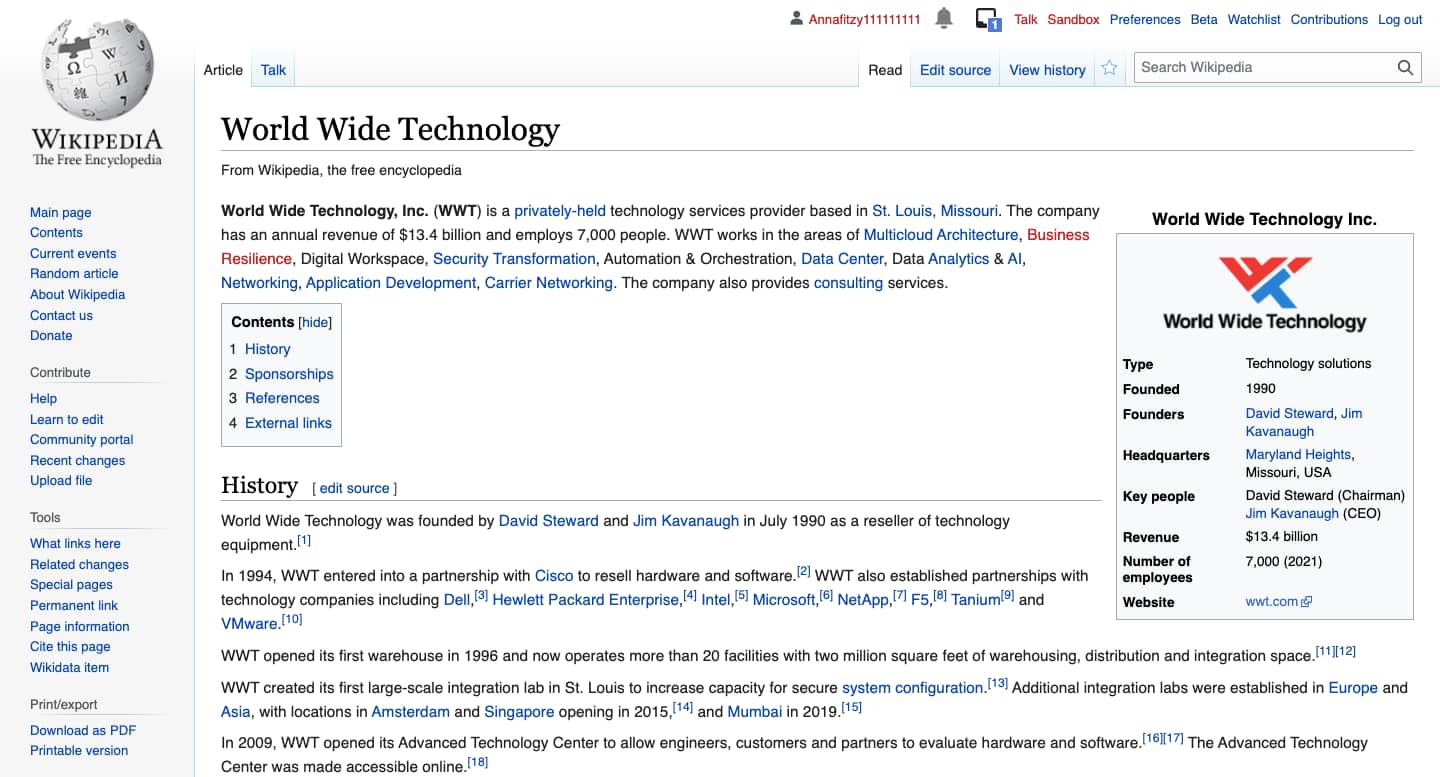Switch to the Edit source tab
Viewport: 1440px width, 777px height.
coord(954,70)
